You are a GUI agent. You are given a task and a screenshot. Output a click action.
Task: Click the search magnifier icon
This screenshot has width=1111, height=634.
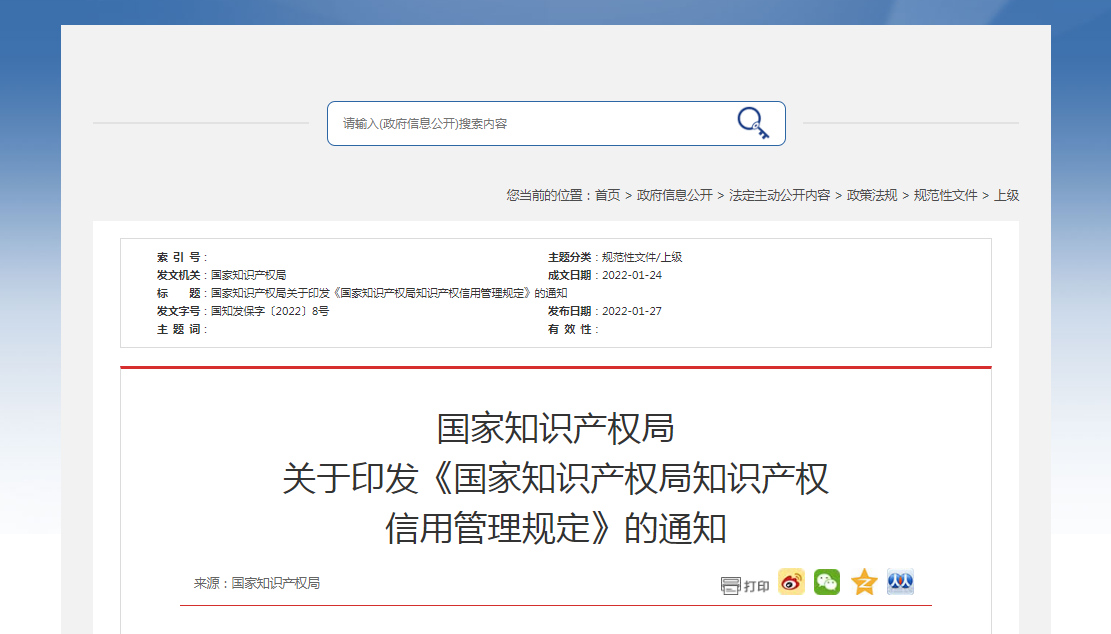[x=752, y=123]
